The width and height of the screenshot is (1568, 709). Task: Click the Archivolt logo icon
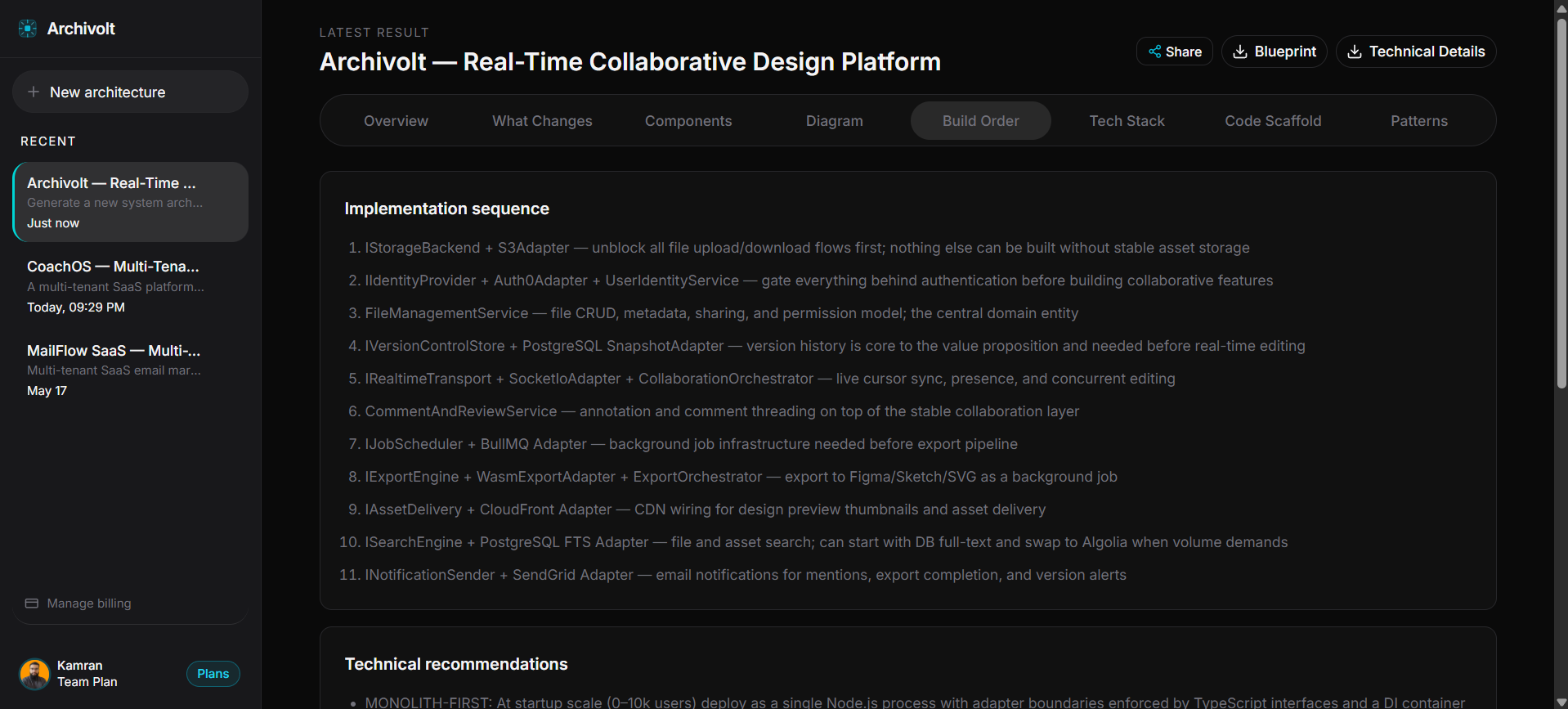[x=28, y=29]
